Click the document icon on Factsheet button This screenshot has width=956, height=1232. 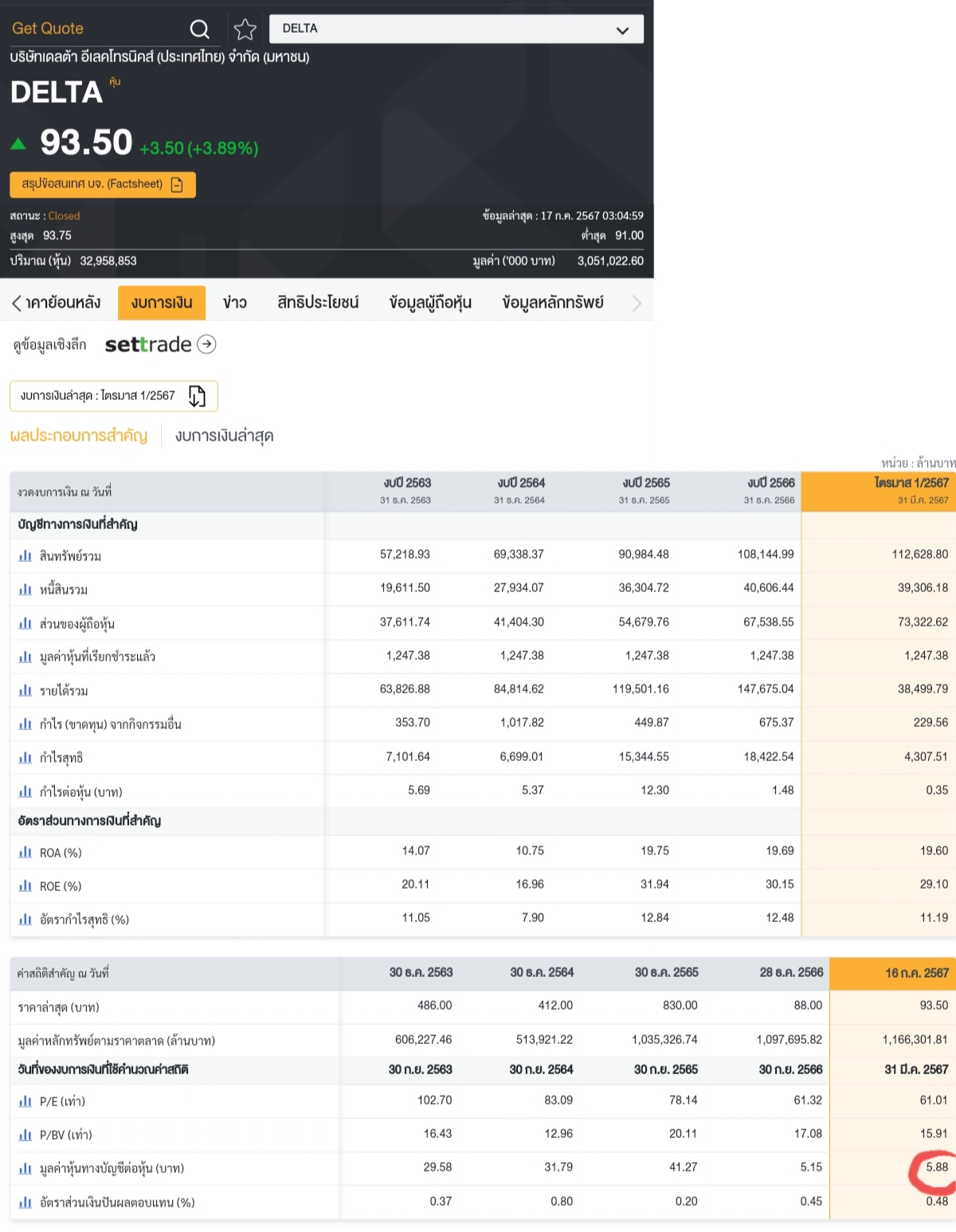click(x=177, y=184)
